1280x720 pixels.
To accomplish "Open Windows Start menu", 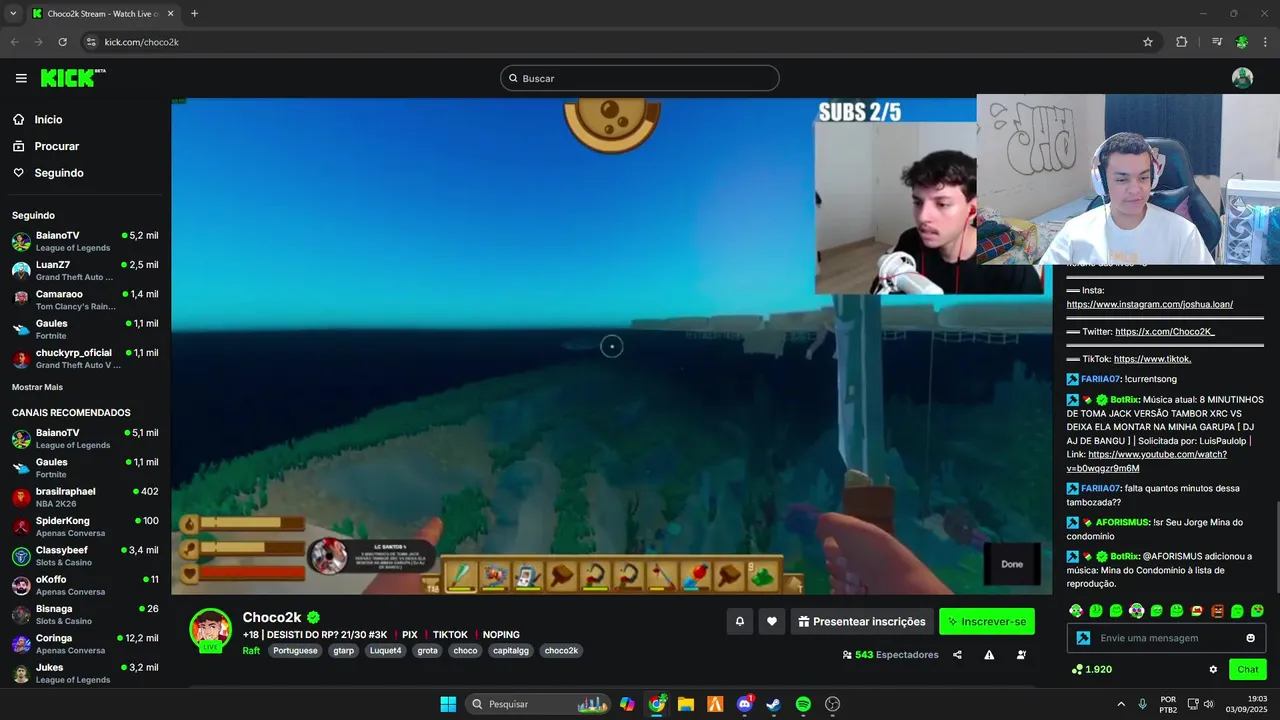I will click(448, 704).
